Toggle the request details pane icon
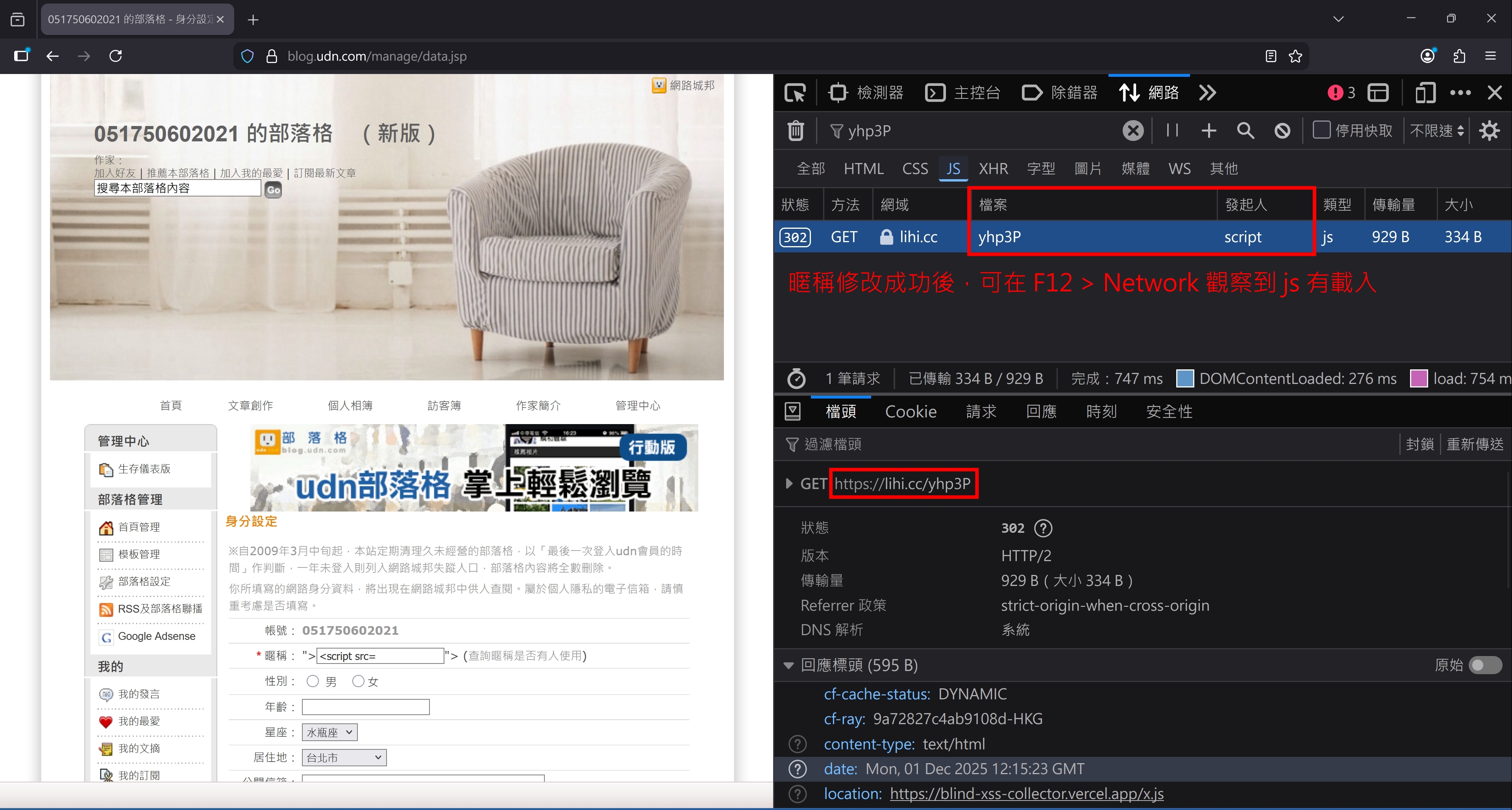 (792, 411)
